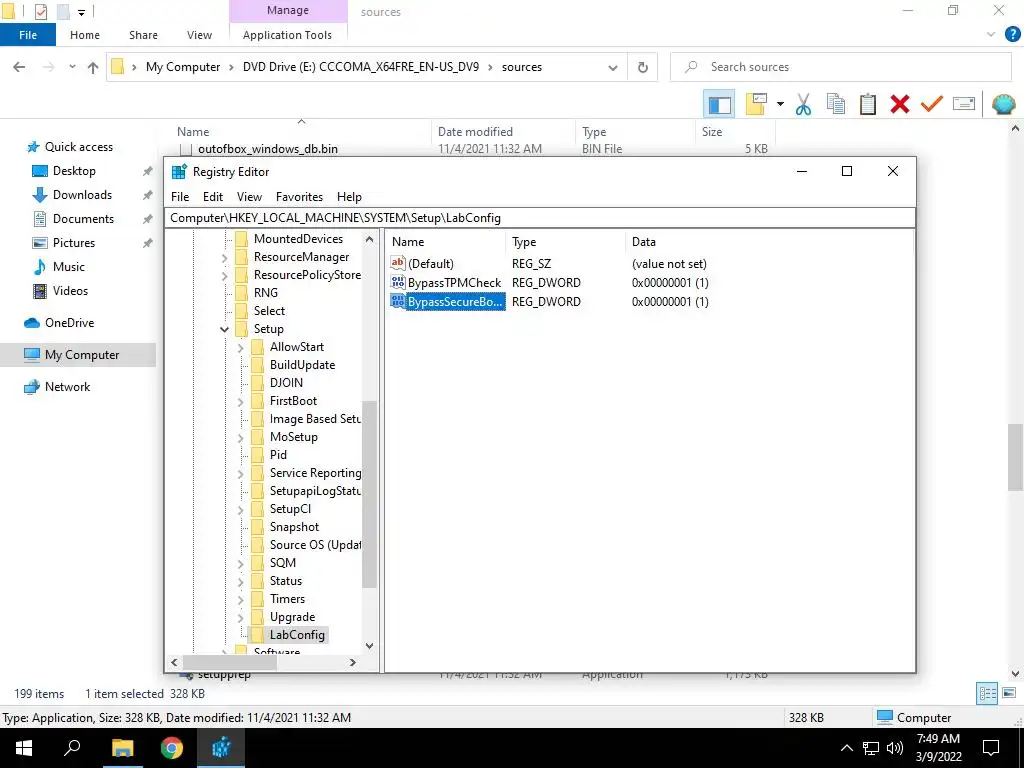Open the folder options dropdown arrow

(780, 104)
